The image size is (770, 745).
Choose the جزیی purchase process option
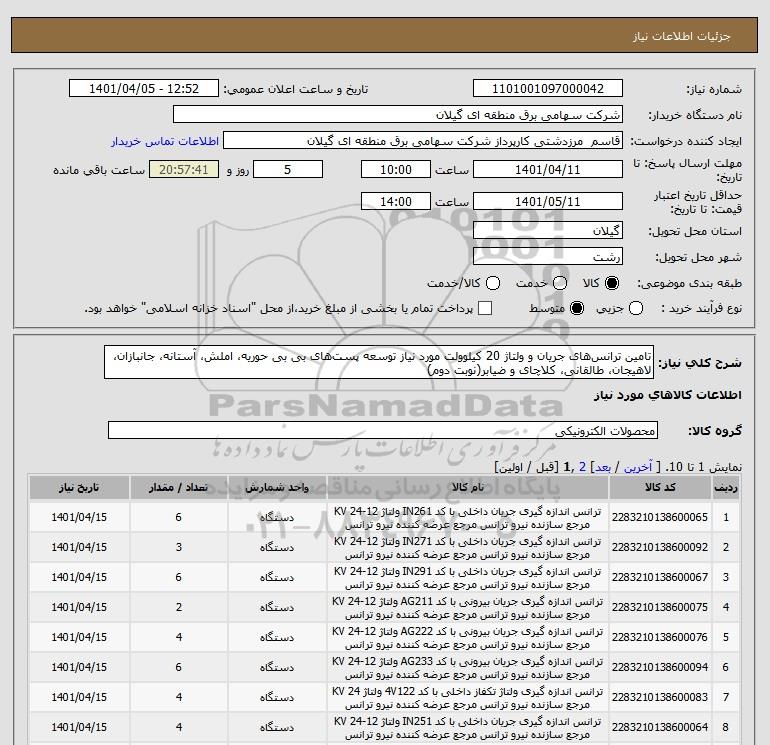coord(636,308)
